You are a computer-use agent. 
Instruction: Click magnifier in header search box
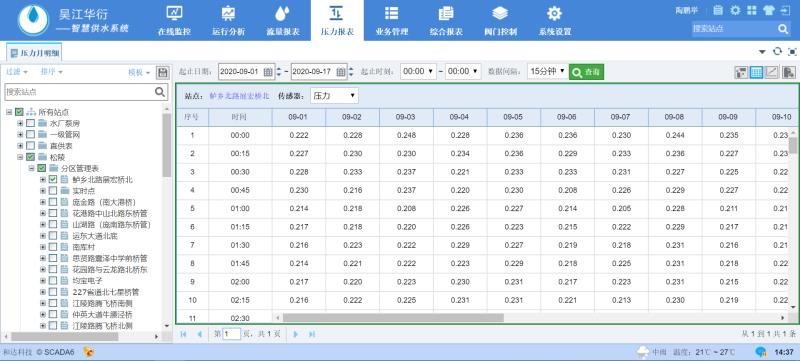tap(783, 29)
